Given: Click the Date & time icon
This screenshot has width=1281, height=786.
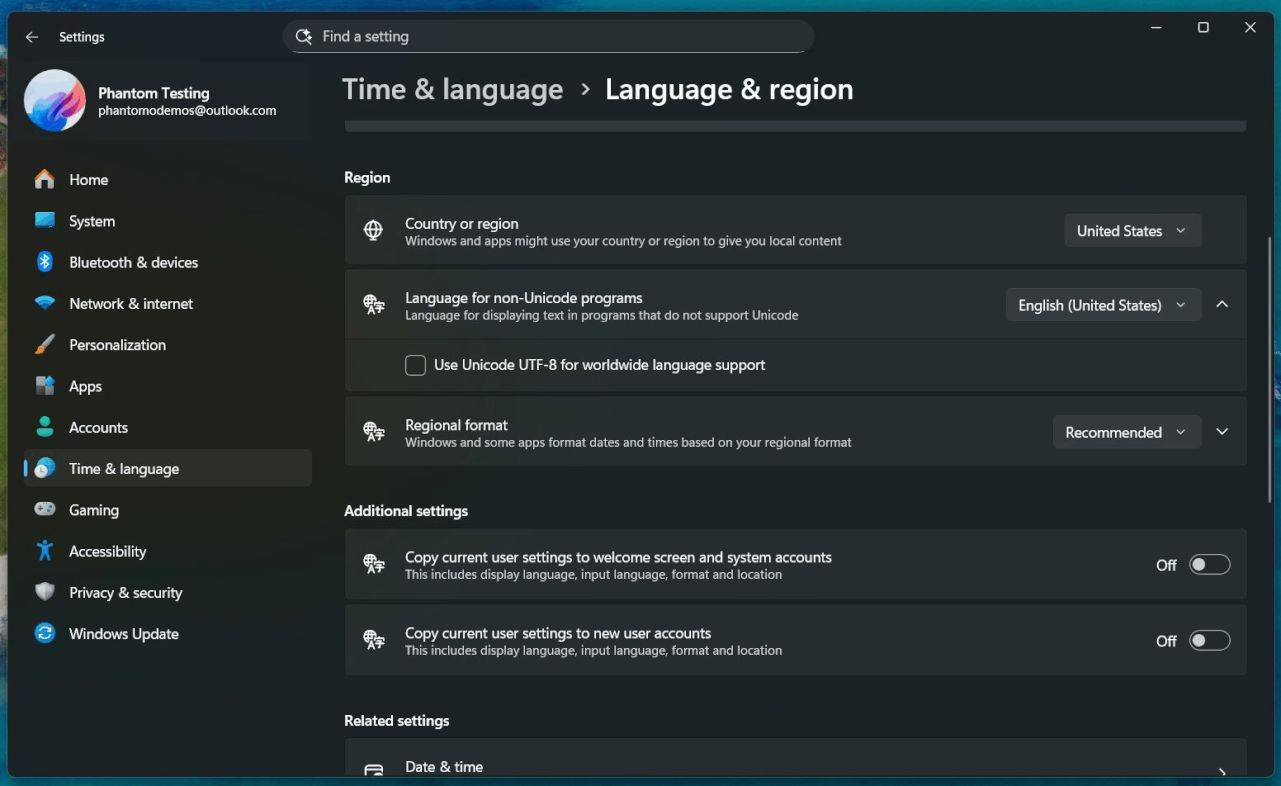Looking at the screenshot, I should click(374, 770).
